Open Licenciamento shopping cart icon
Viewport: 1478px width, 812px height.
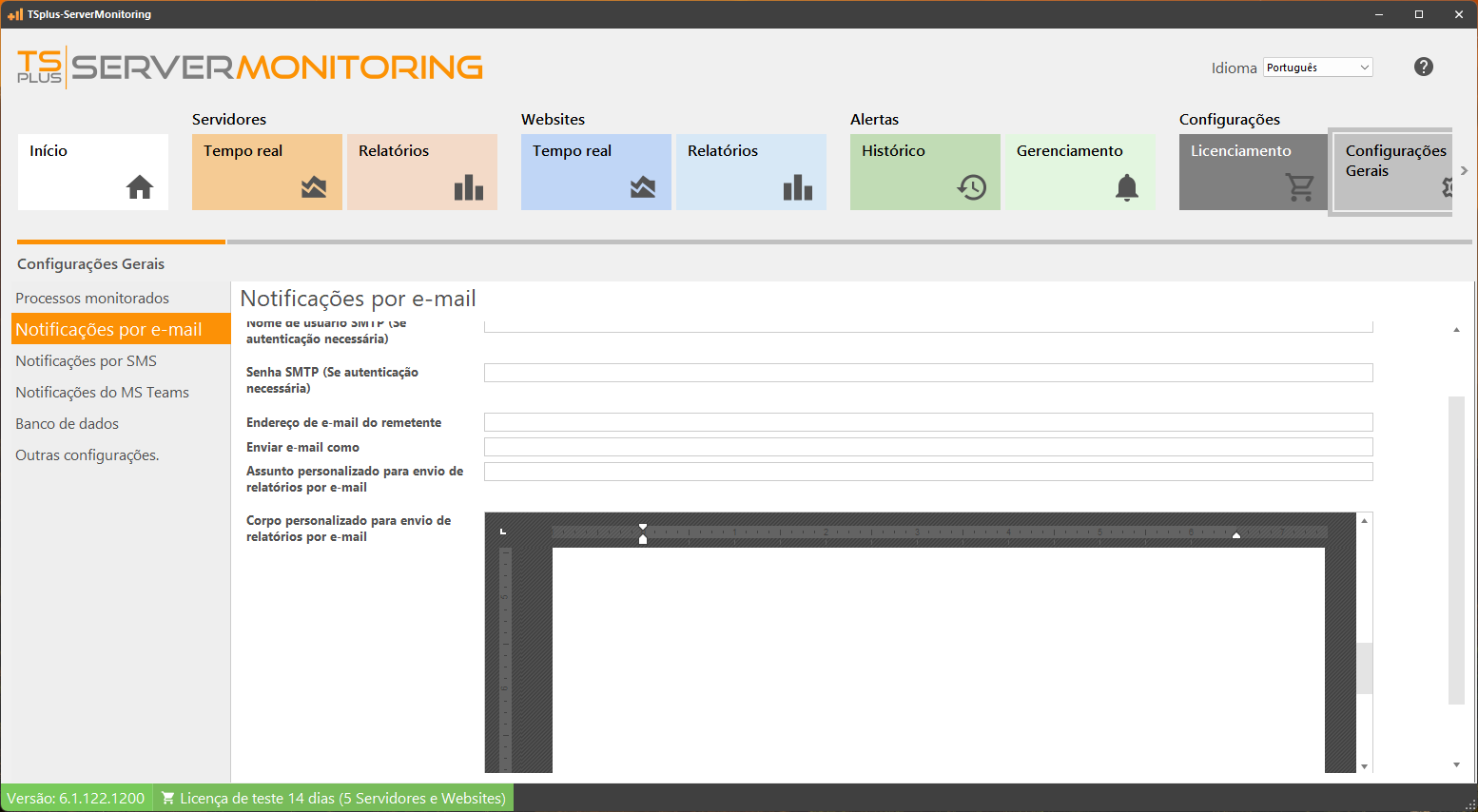(1300, 187)
